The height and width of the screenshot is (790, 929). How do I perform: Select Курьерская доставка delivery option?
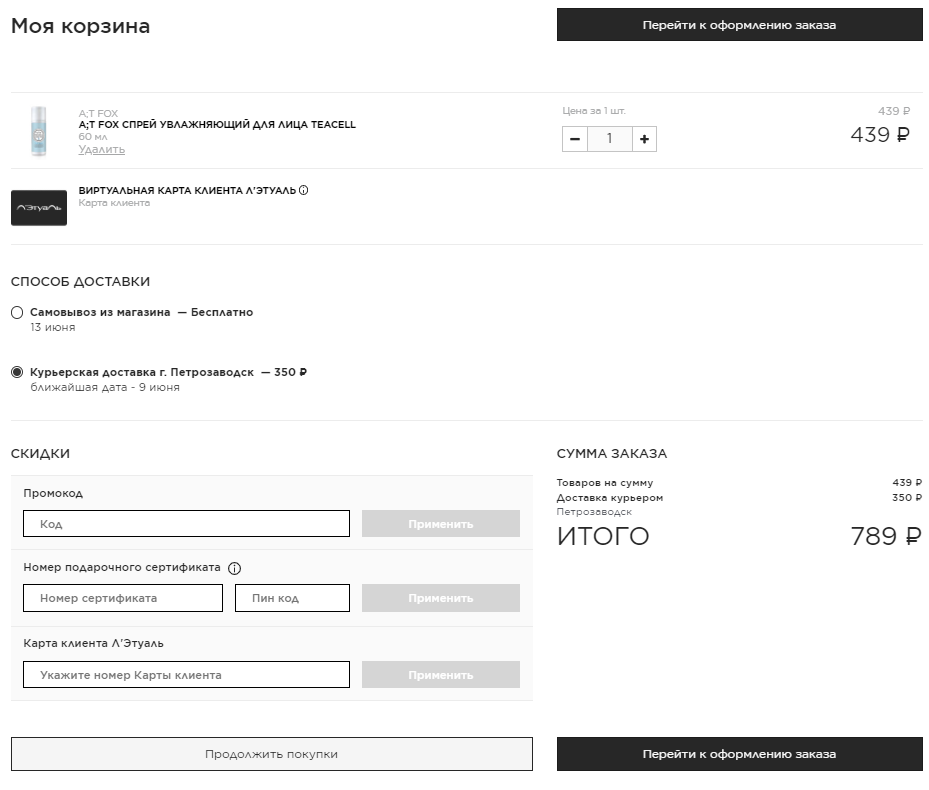click(17, 372)
